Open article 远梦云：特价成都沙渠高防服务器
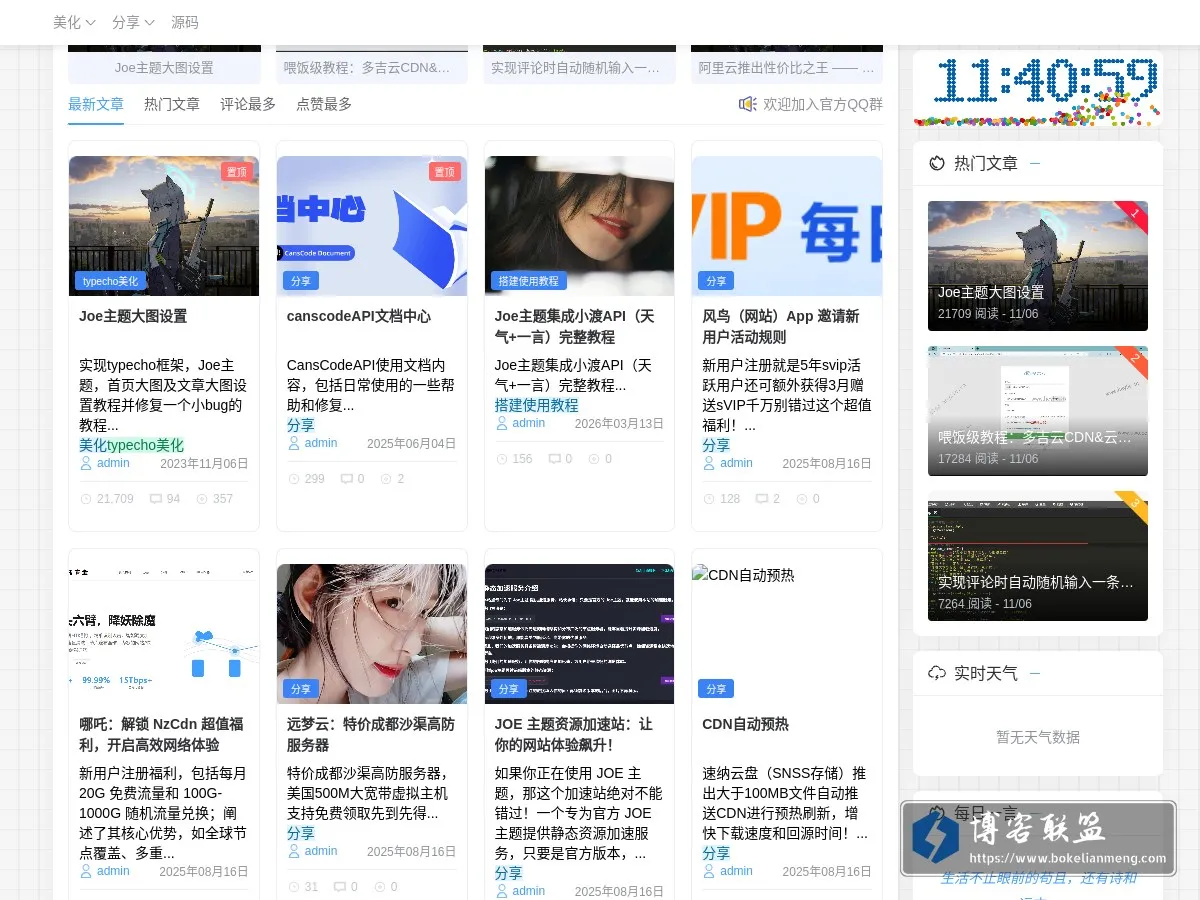Screen dimensions: 1200x900 pyautogui.click(x=371, y=734)
